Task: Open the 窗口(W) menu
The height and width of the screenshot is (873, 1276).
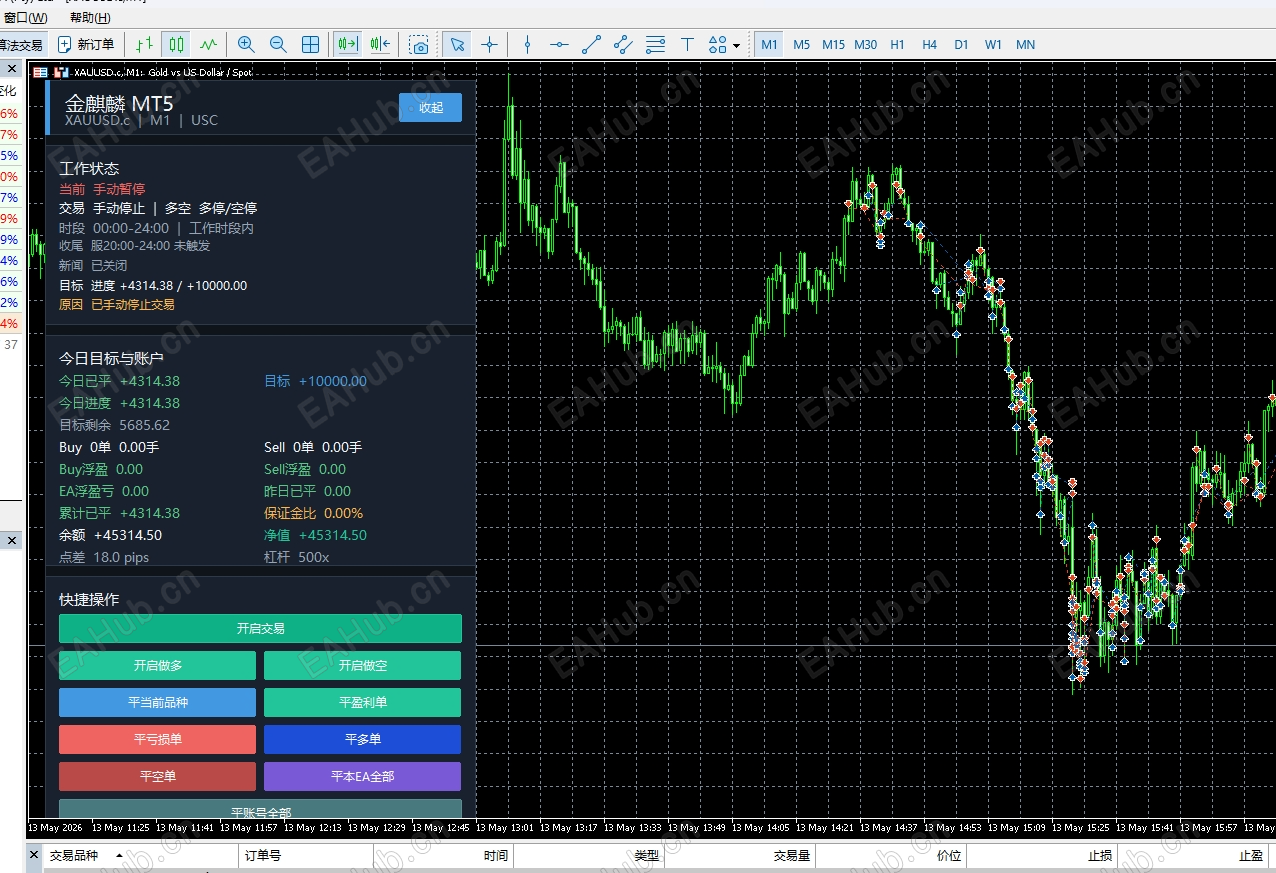Action: point(25,18)
